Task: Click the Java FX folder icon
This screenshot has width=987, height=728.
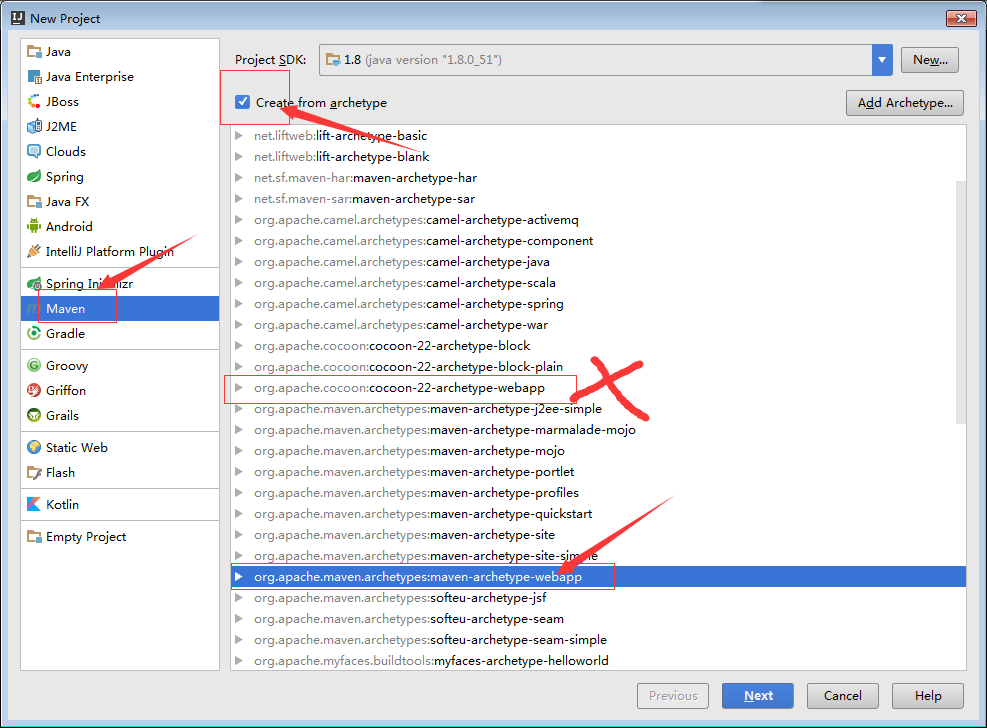Action: pos(34,201)
